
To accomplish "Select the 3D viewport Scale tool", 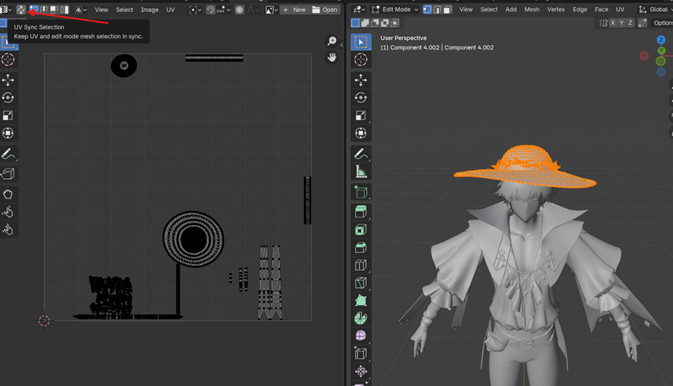I will pos(361,115).
